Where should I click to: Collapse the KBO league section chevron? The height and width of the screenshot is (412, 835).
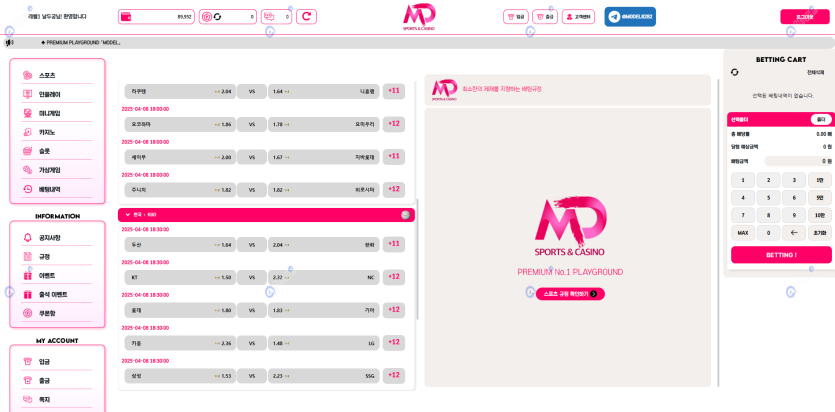click(x=127, y=215)
